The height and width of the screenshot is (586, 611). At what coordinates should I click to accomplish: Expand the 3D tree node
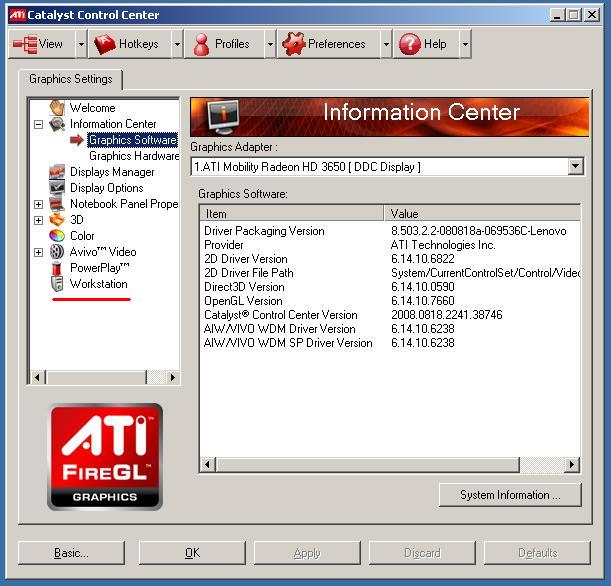(38, 220)
